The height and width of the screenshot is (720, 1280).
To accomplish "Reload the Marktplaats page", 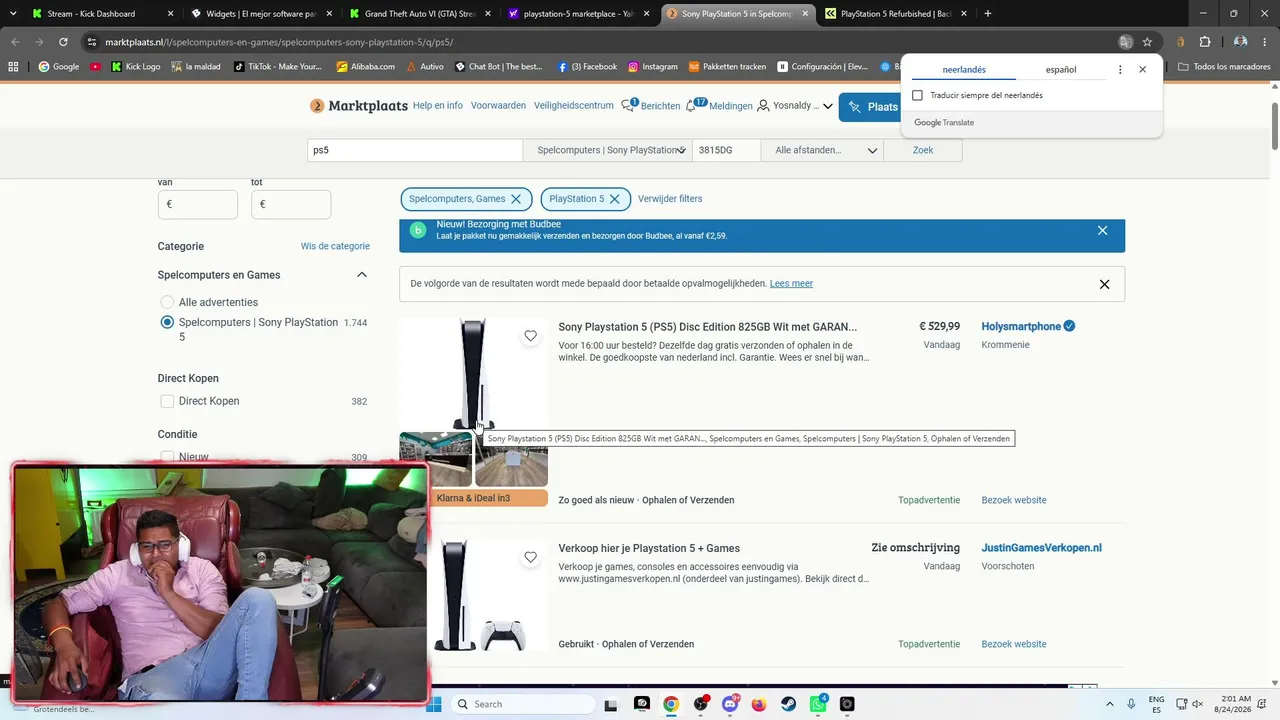I will pyautogui.click(x=63, y=42).
